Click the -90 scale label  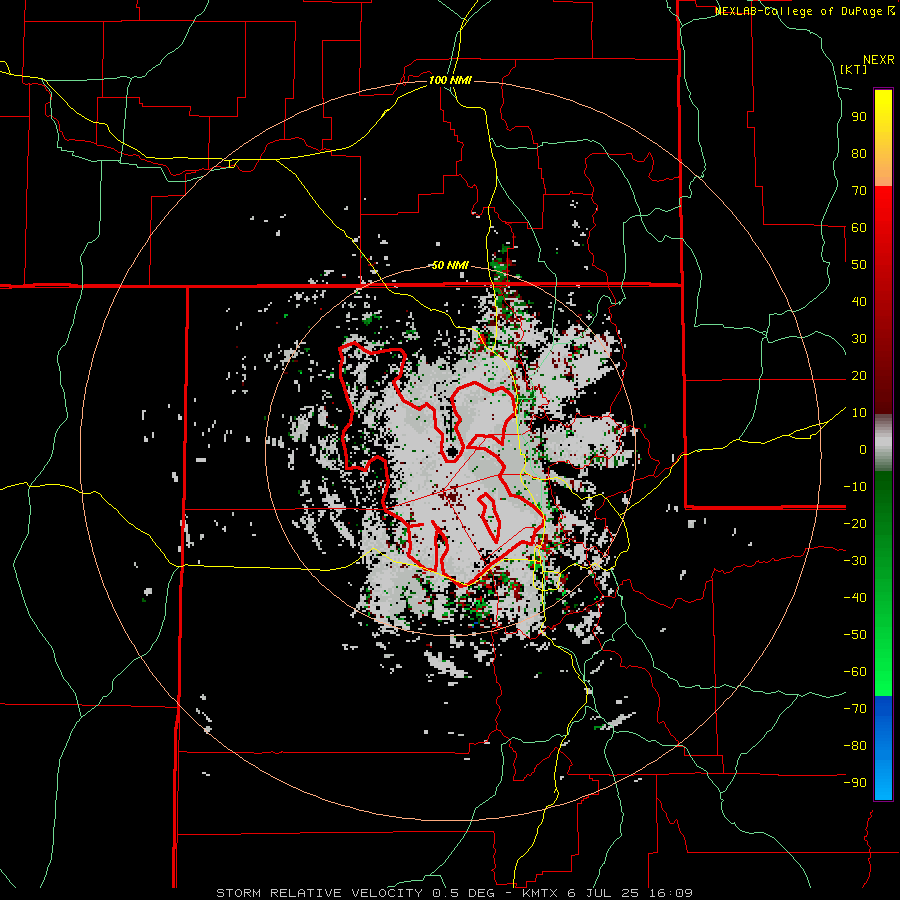[855, 783]
